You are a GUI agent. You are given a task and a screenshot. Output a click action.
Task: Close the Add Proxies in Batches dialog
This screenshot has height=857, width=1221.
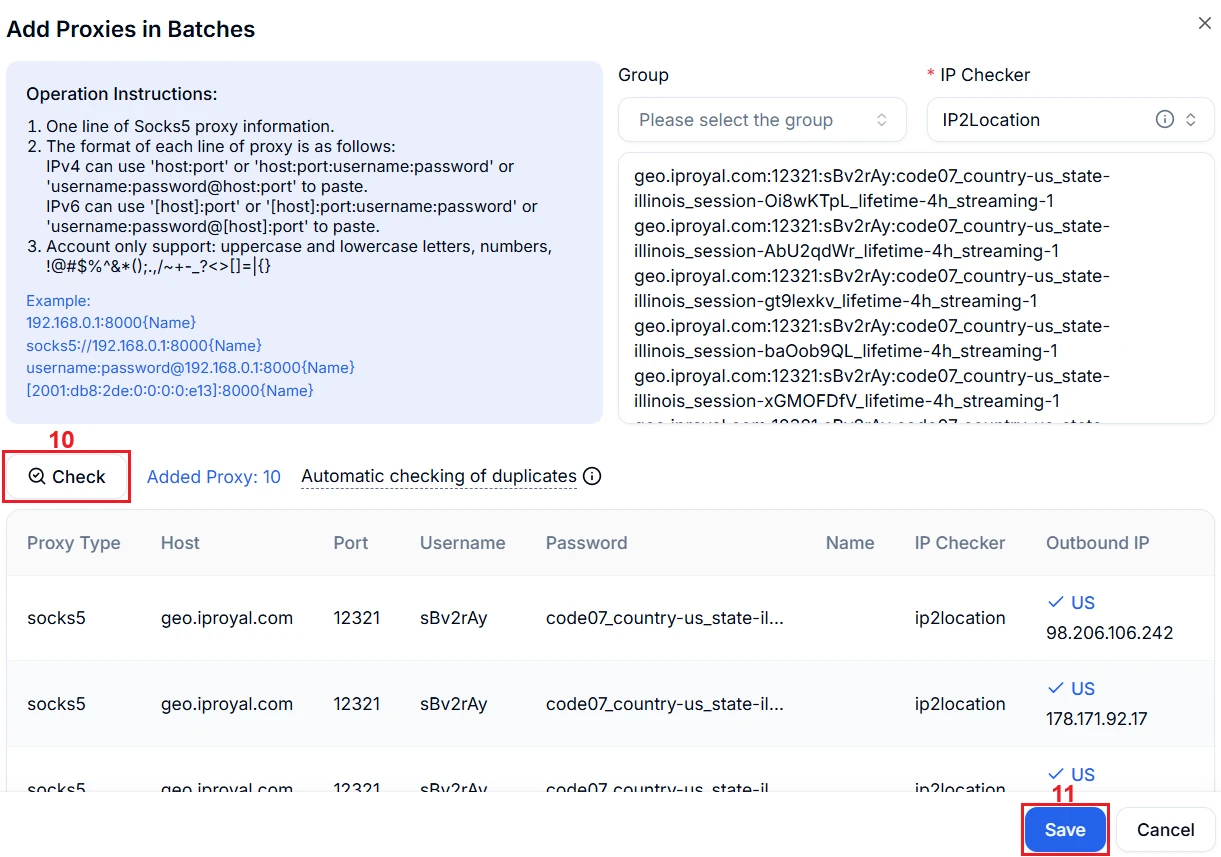tap(1204, 23)
